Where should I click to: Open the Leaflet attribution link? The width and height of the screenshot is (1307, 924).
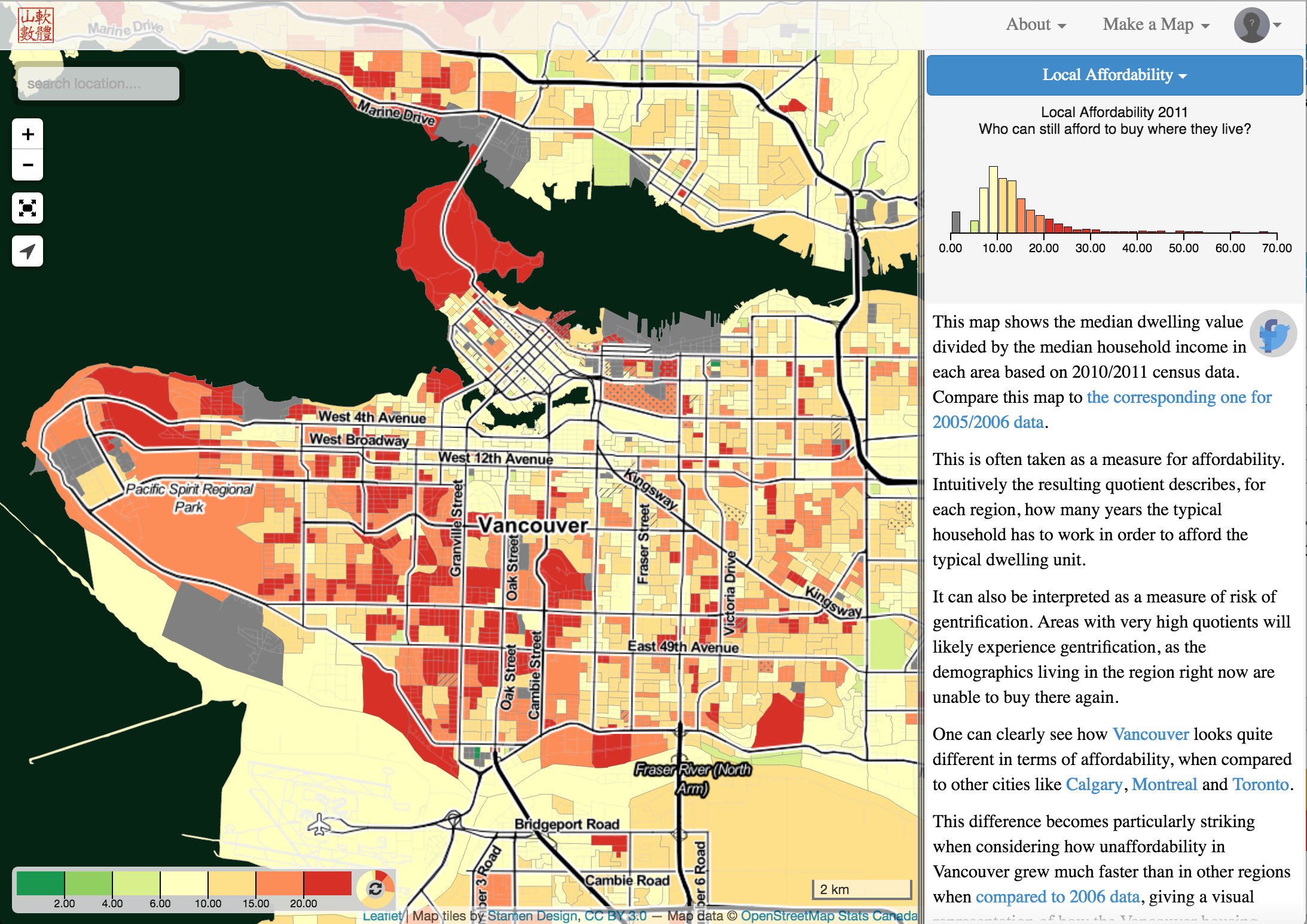click(x=382, y=916)
